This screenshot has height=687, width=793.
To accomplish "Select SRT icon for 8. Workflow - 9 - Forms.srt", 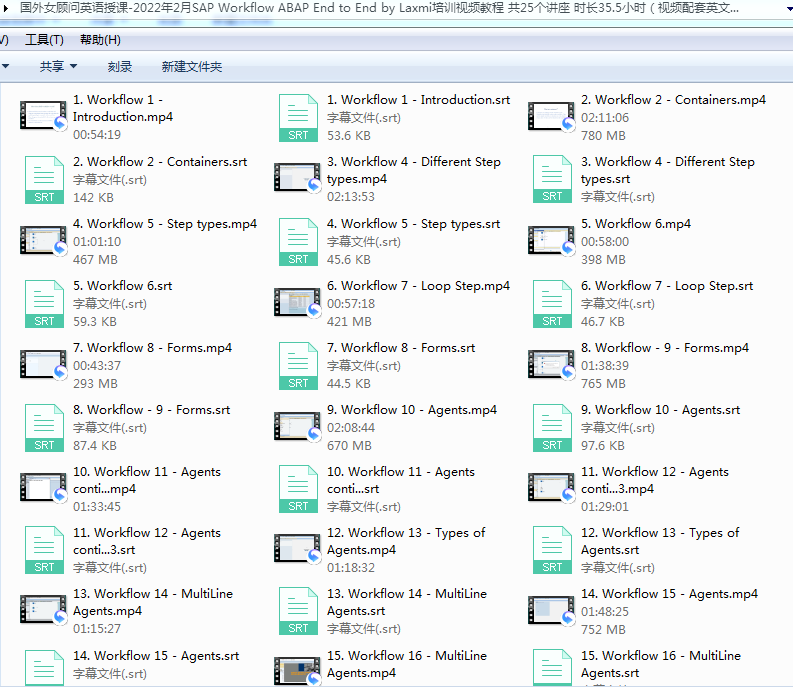I will pyautogui.click(x=44, y=428).
